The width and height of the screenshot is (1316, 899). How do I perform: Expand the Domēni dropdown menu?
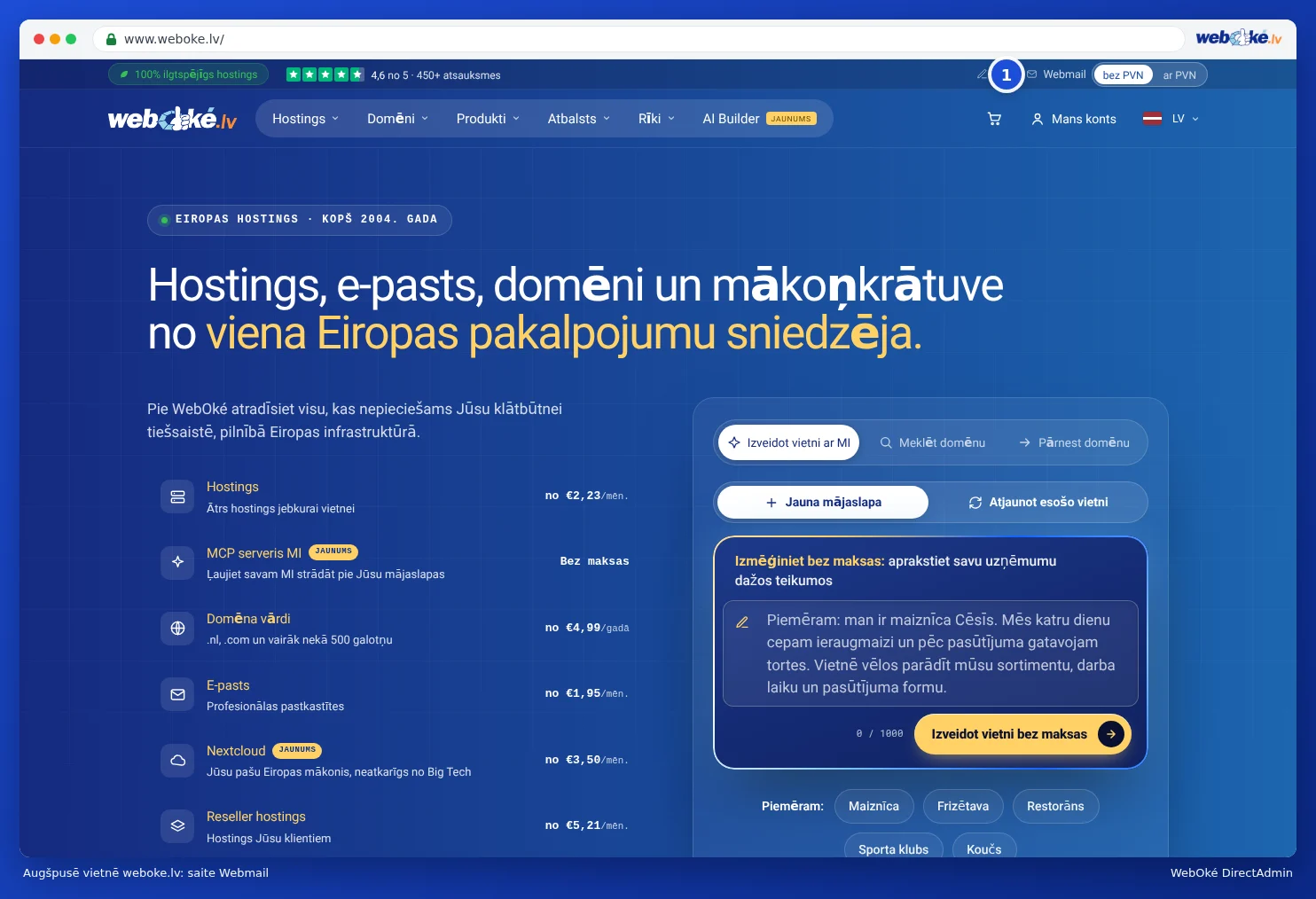(397, 119)
